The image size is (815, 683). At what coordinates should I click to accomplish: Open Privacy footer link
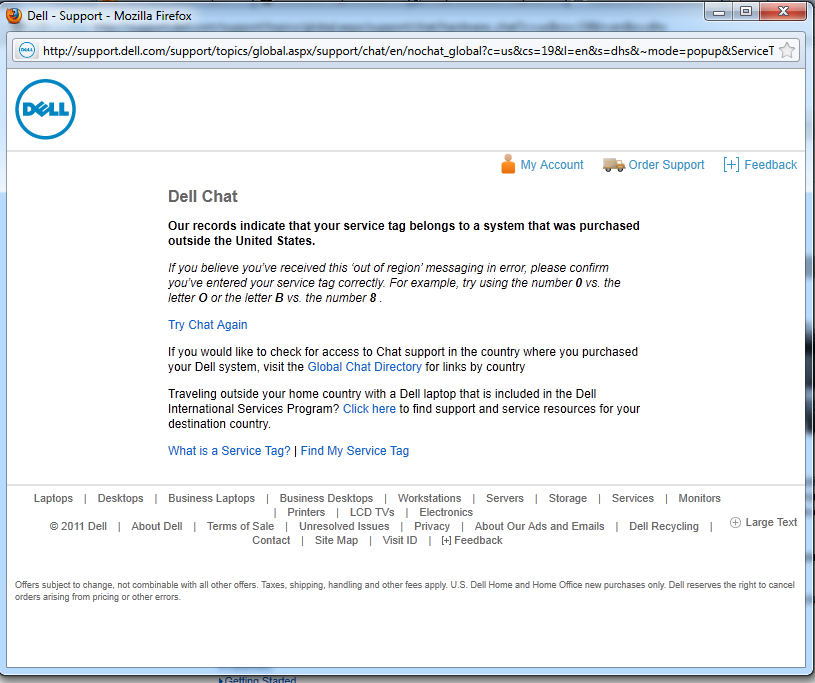point(431,526)
